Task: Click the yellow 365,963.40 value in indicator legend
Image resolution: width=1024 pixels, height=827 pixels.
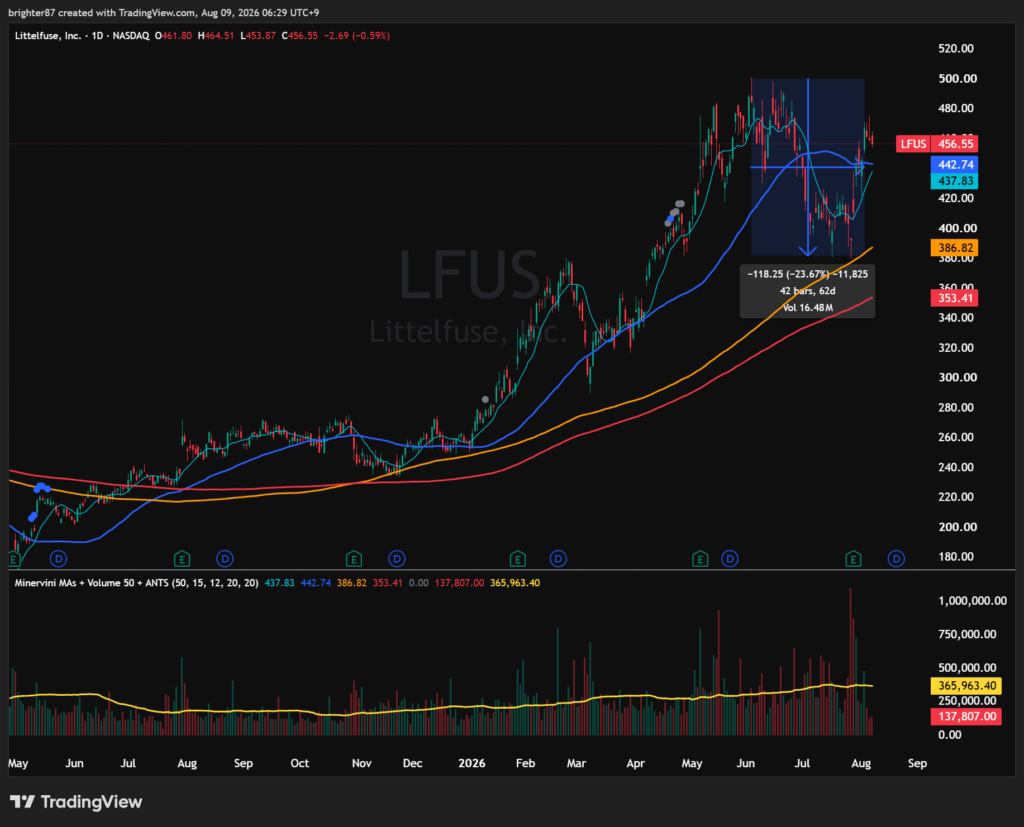Action: tap(515, 583)
